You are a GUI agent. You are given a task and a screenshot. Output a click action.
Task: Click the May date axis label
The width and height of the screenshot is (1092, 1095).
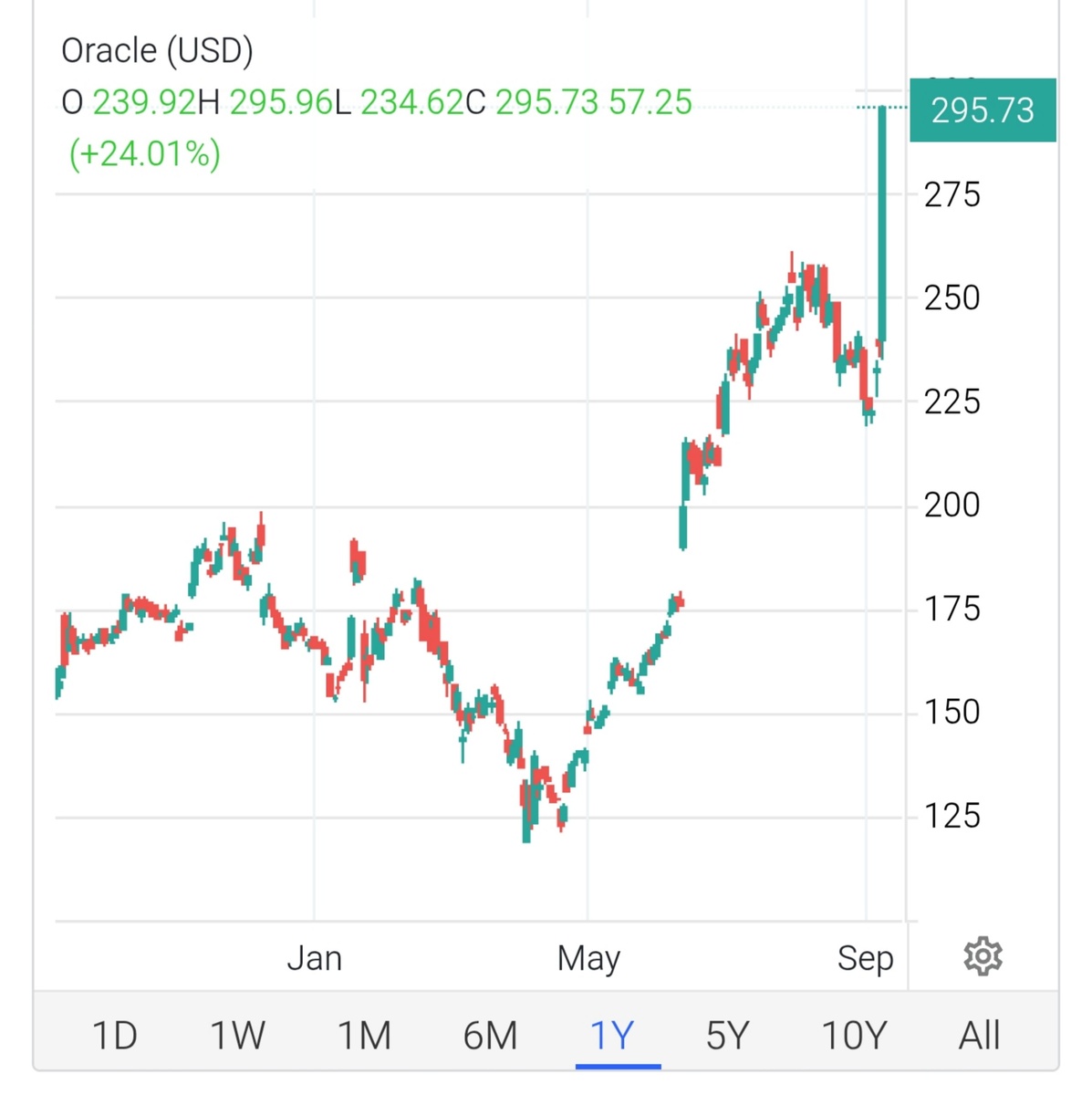coord(588,958)
